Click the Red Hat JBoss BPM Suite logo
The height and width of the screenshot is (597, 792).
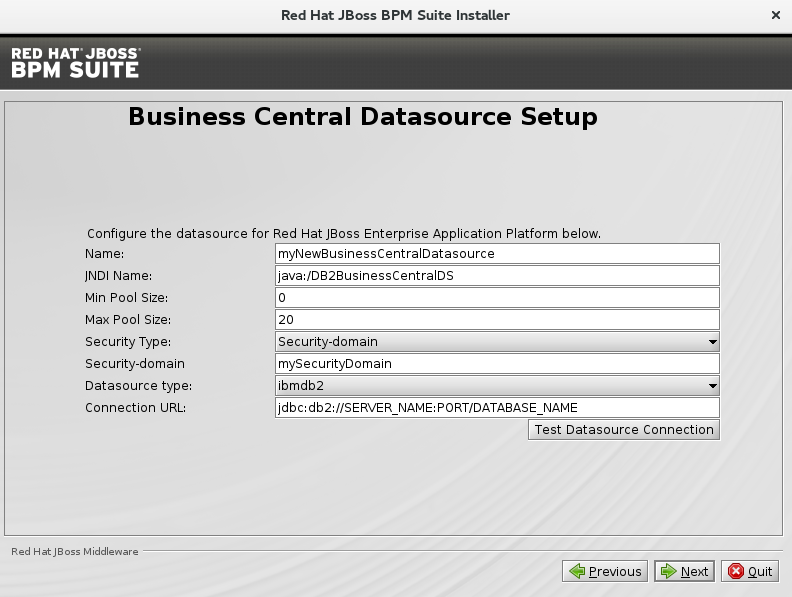click(76, 63)
